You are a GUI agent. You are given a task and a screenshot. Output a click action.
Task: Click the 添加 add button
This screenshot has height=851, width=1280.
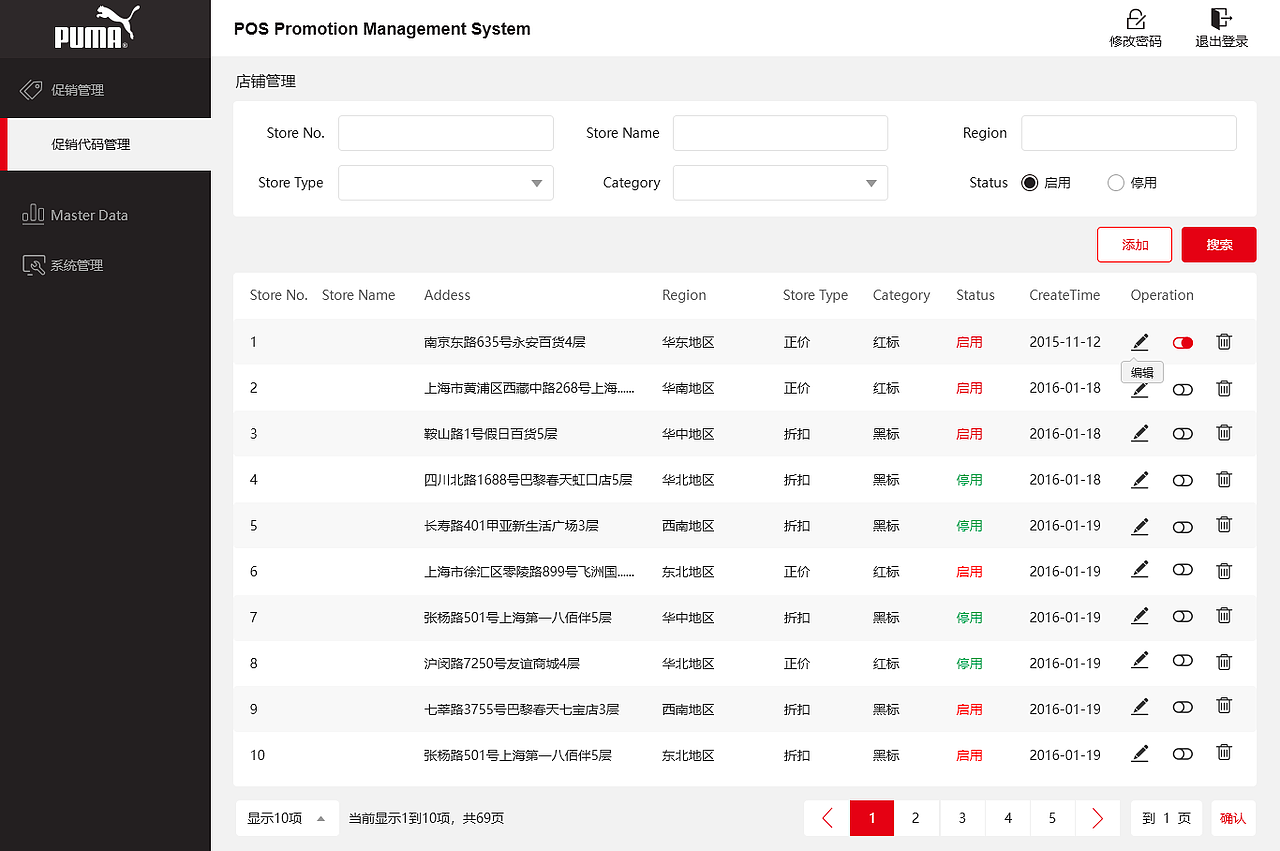(x=1134, y=245)
